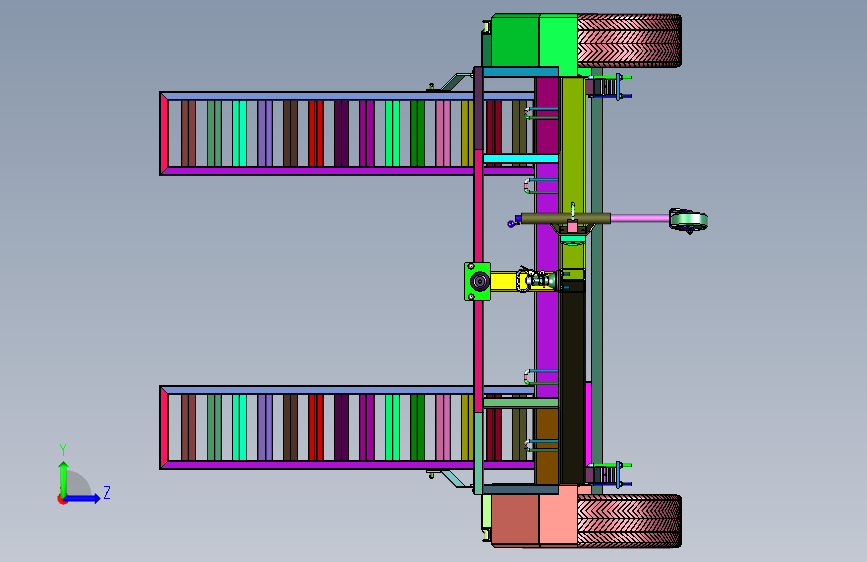Select the teal horizontal bar under green fender
This screenshot has width=867, height=562.
click(520, 72)
